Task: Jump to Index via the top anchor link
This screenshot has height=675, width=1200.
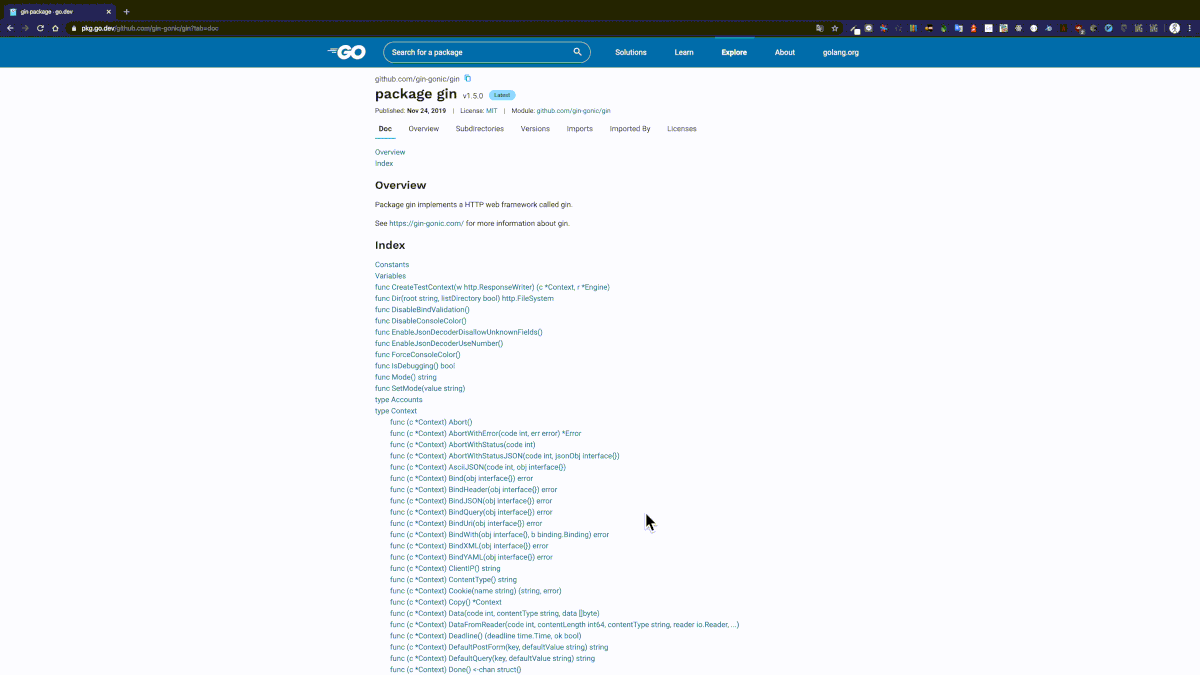Action: click(384, 163)
